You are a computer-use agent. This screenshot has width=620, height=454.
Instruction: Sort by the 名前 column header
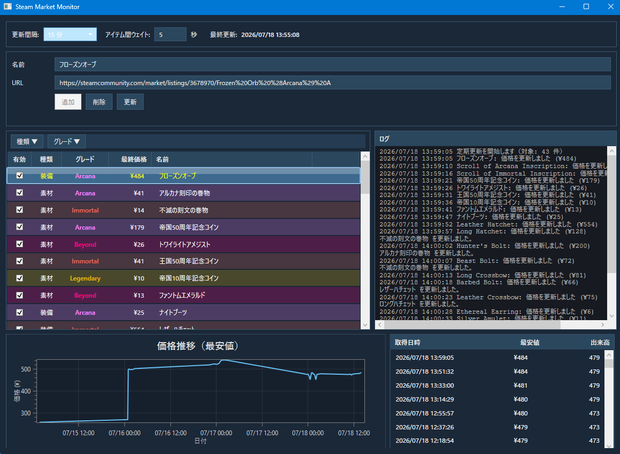[232, 159]
